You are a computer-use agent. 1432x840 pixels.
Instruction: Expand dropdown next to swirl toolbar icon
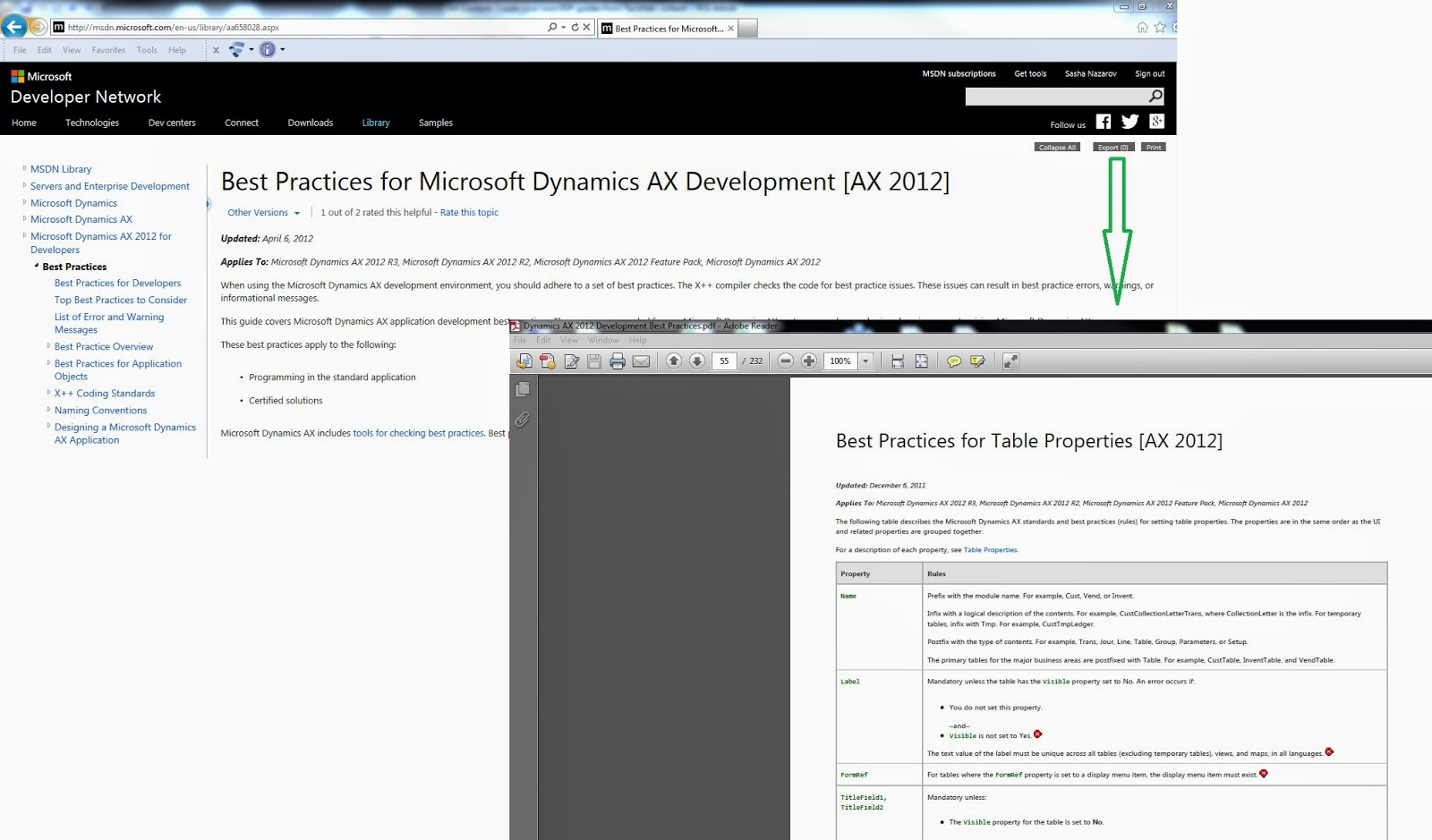tap(251, 50)
